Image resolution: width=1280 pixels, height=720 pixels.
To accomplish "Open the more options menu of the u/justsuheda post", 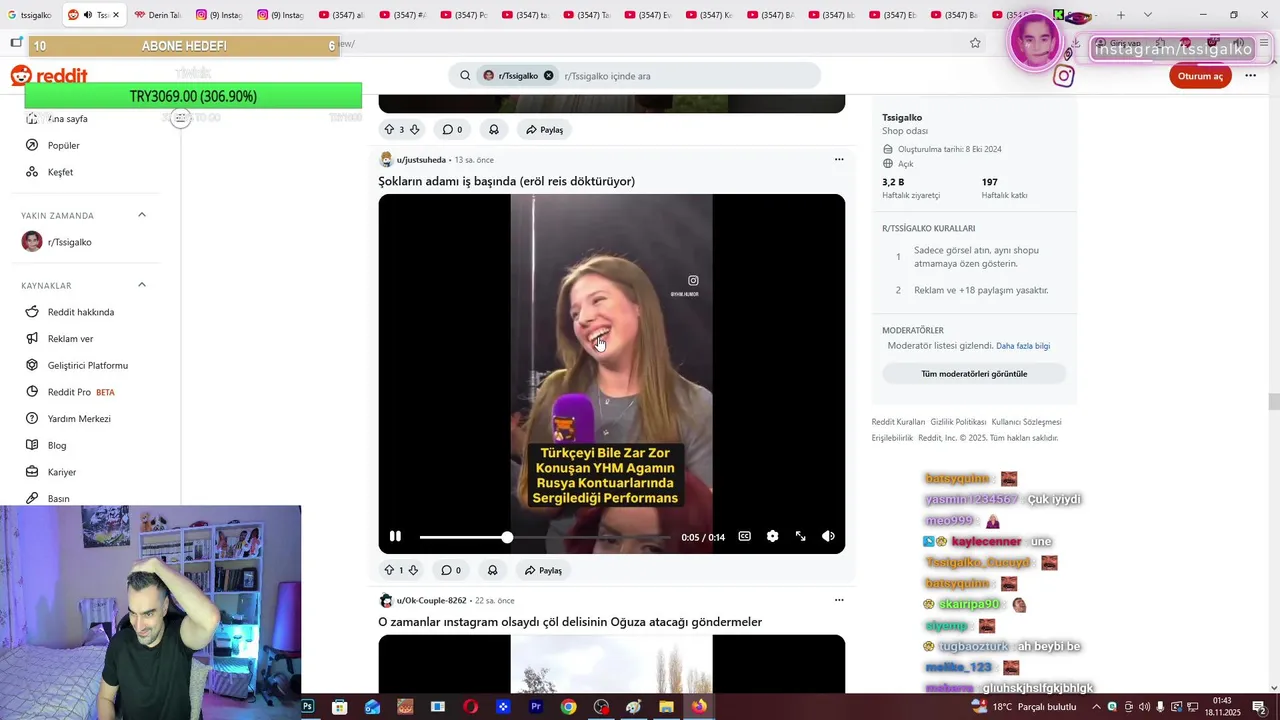I will 839,159.
